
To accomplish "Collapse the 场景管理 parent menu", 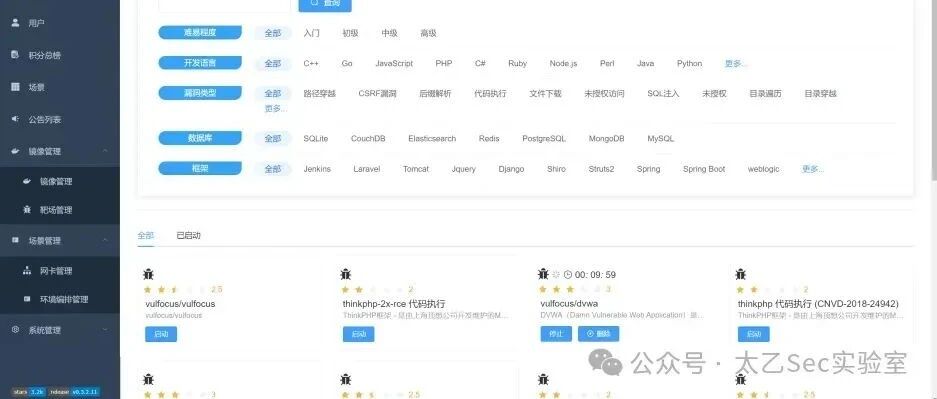I will click(60, 241).
